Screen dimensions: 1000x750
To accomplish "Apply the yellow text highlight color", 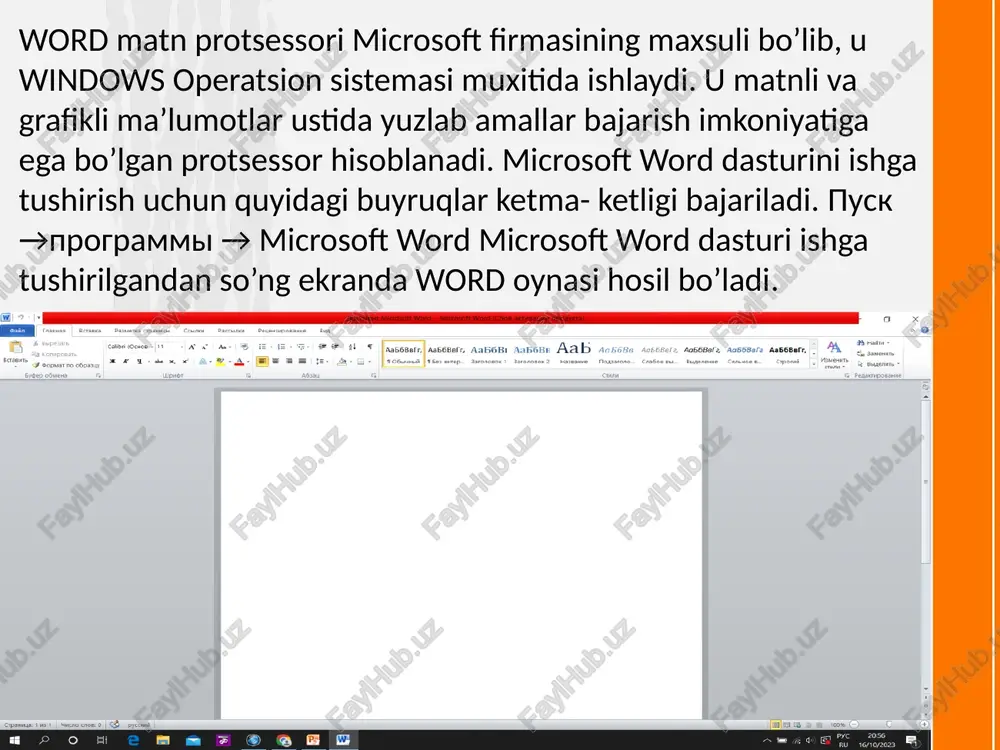I will [x=221, y=362].
